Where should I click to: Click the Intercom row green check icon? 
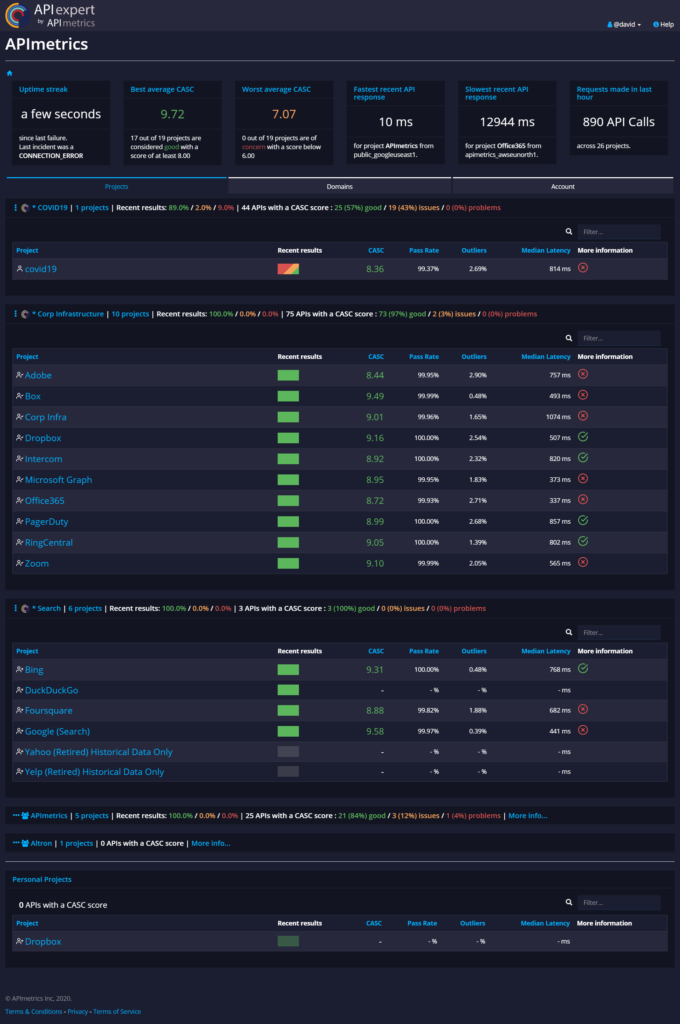(x=583, y=458)
